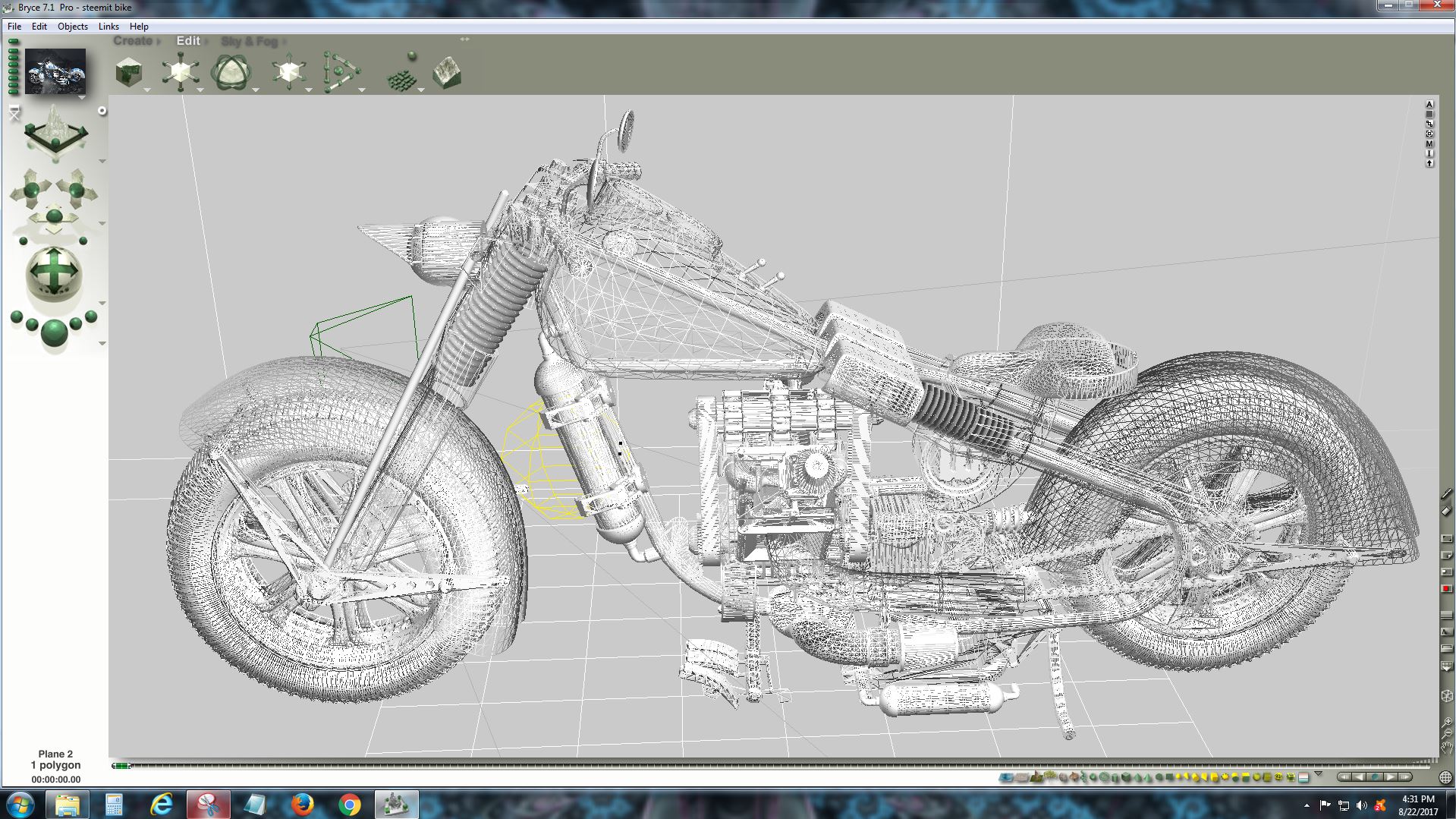Screen dimensions: 1456x819
Task: Open the Objects menu
Action: [x=73, y=26]
